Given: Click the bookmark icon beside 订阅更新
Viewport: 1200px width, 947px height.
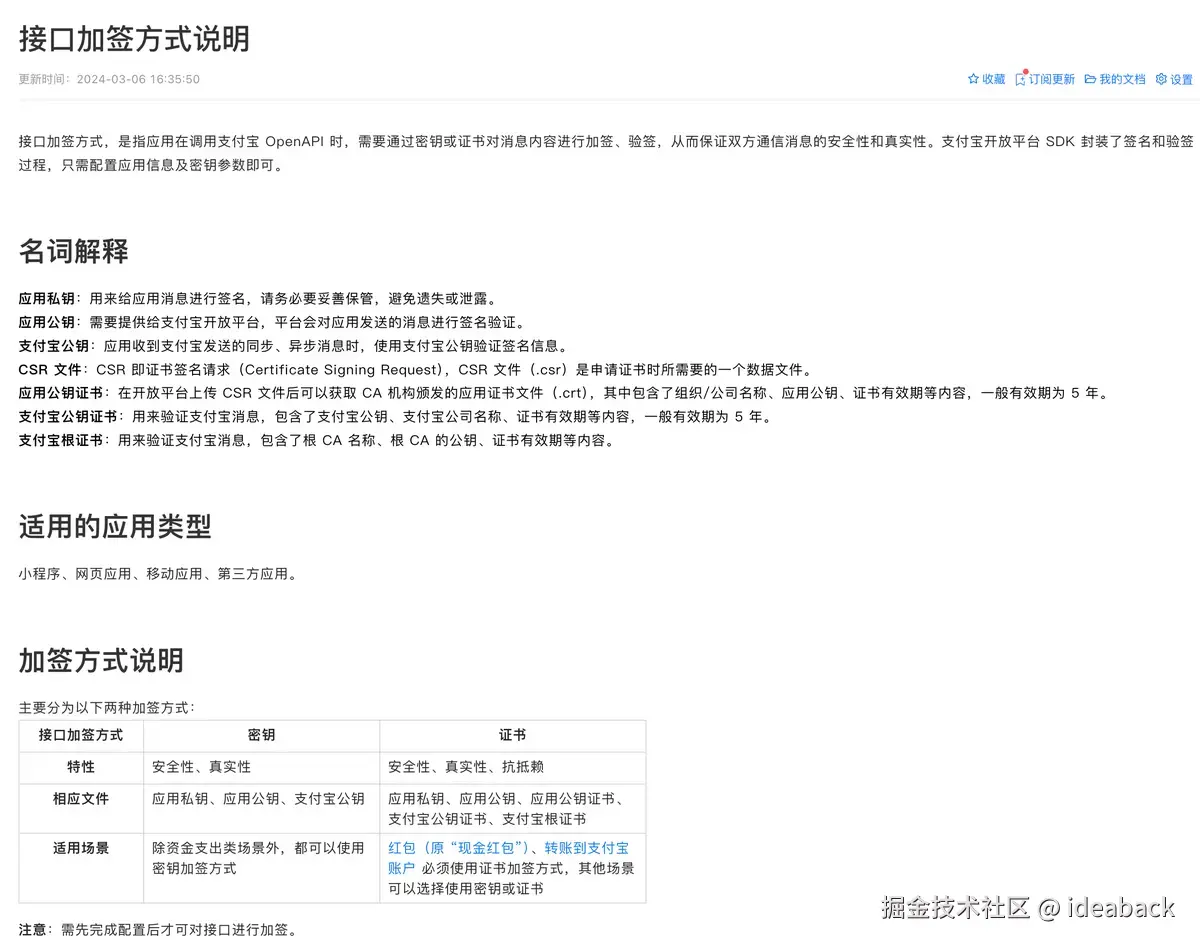Looking at the screenshot, I should [x=1021, y=79].
